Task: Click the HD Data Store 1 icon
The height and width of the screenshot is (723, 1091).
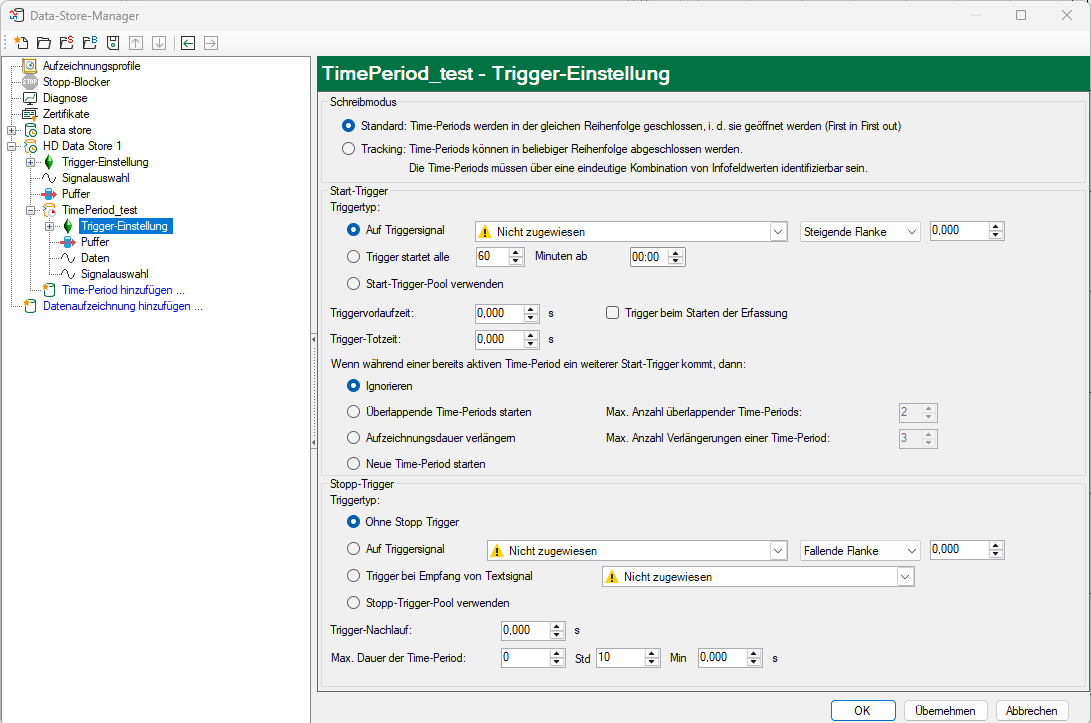Action: coord(31,146)
